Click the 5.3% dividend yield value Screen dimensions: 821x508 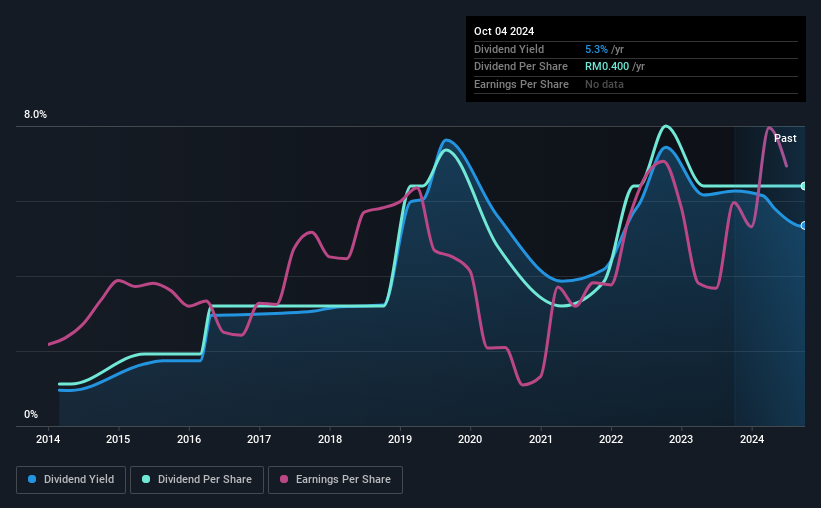596,49
